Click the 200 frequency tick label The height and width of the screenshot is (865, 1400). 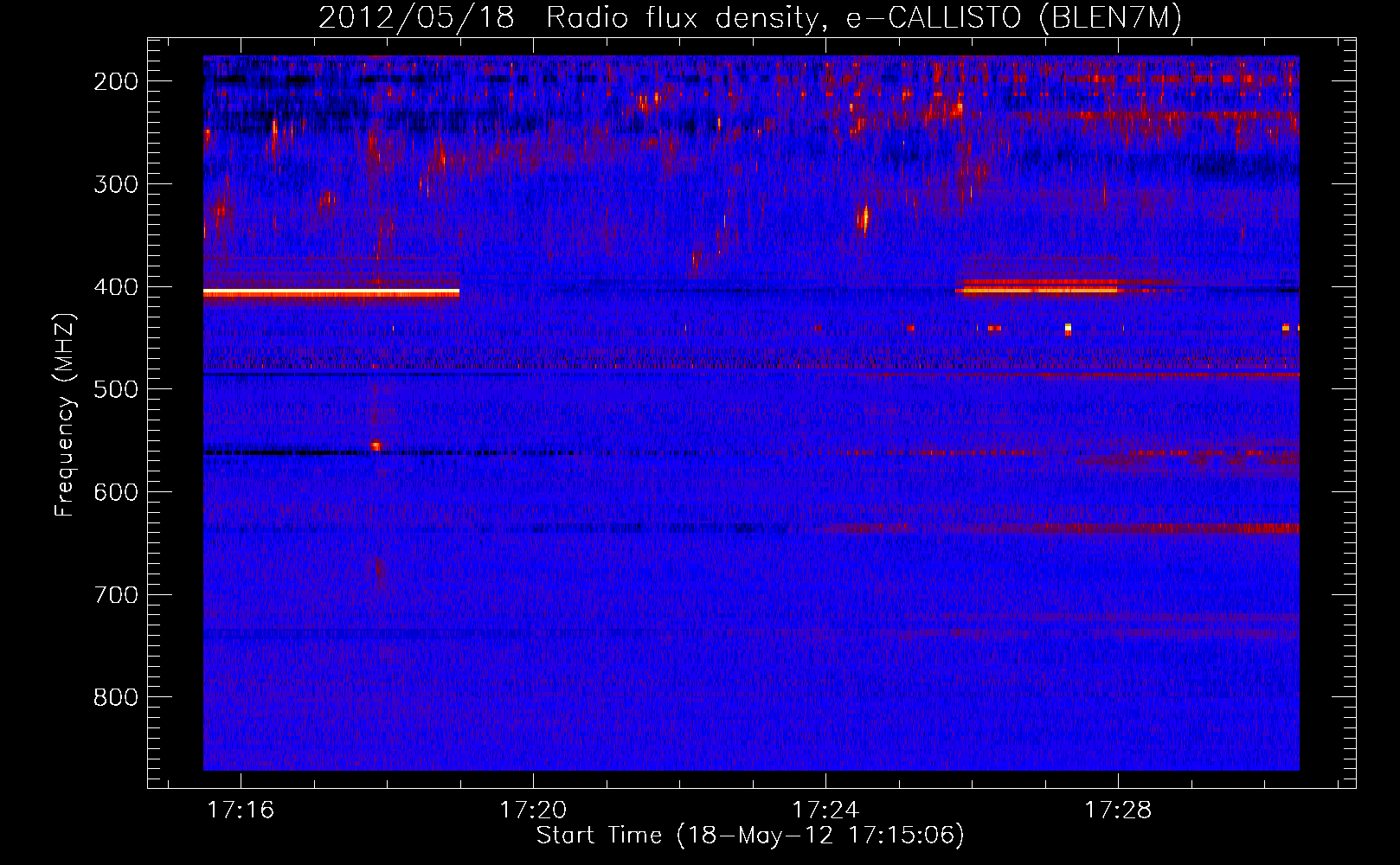coord(116,81)
